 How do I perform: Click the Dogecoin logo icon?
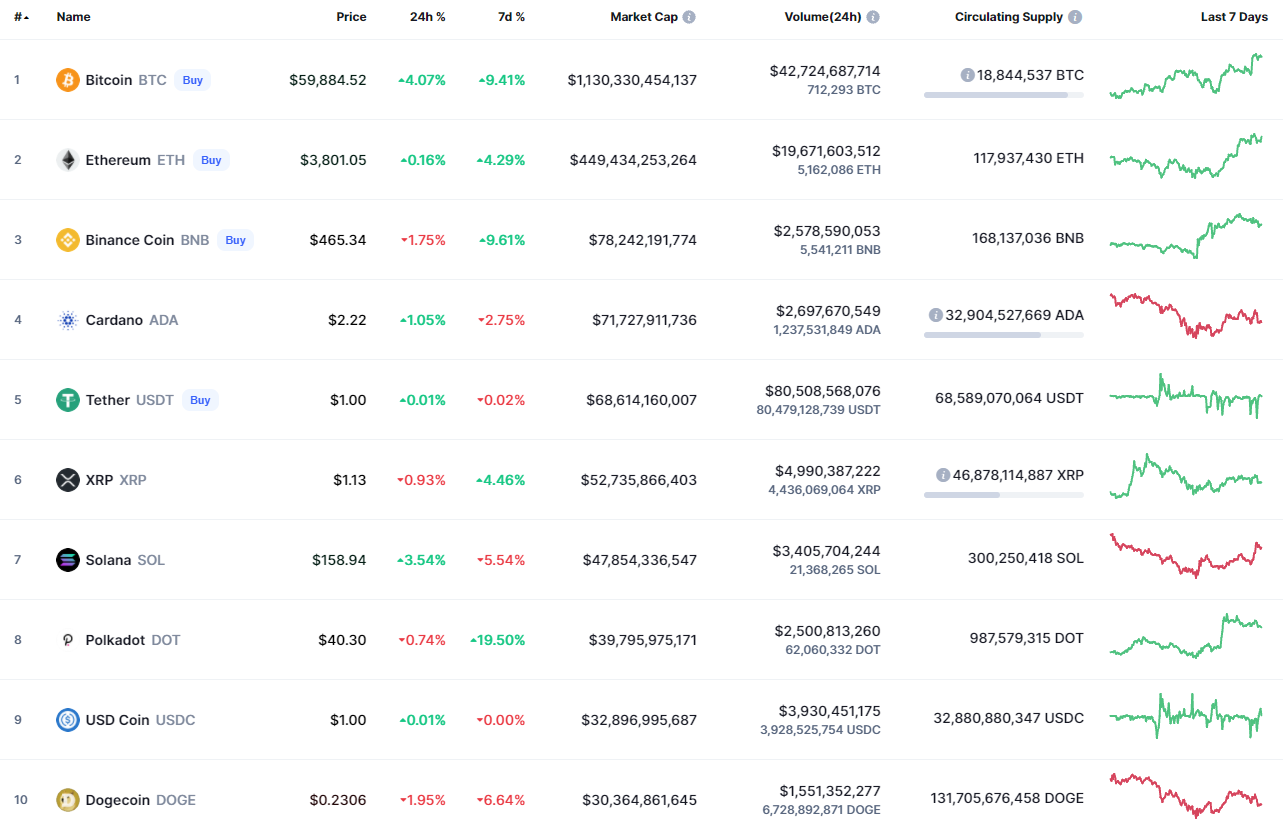click(68, 800)
